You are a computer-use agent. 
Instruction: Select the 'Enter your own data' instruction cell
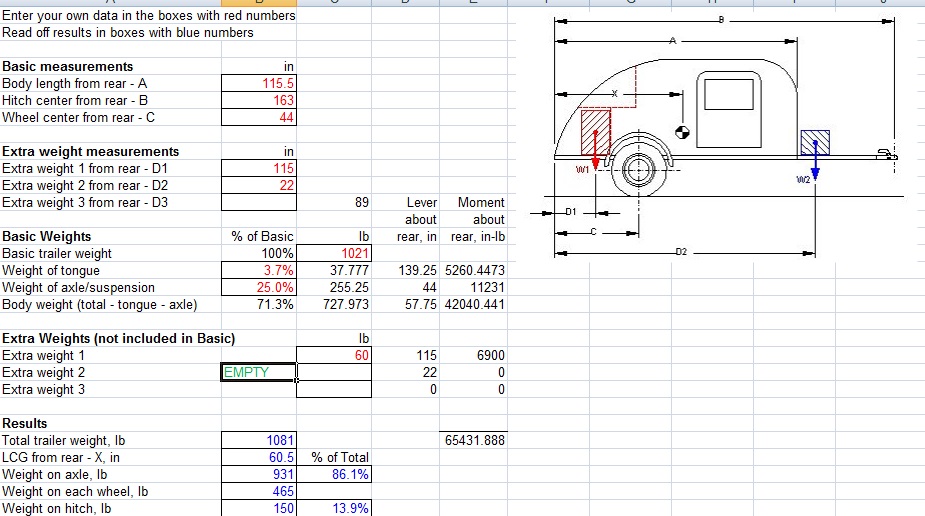pyautogui.click(x=148, y=15)
